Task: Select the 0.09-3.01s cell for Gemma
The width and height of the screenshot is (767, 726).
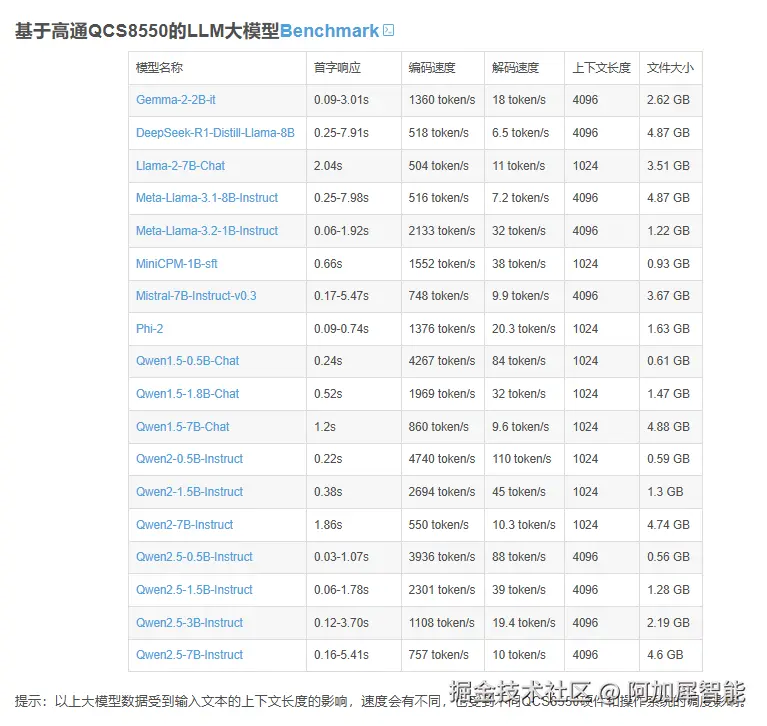Action: (x=354, y=100)
